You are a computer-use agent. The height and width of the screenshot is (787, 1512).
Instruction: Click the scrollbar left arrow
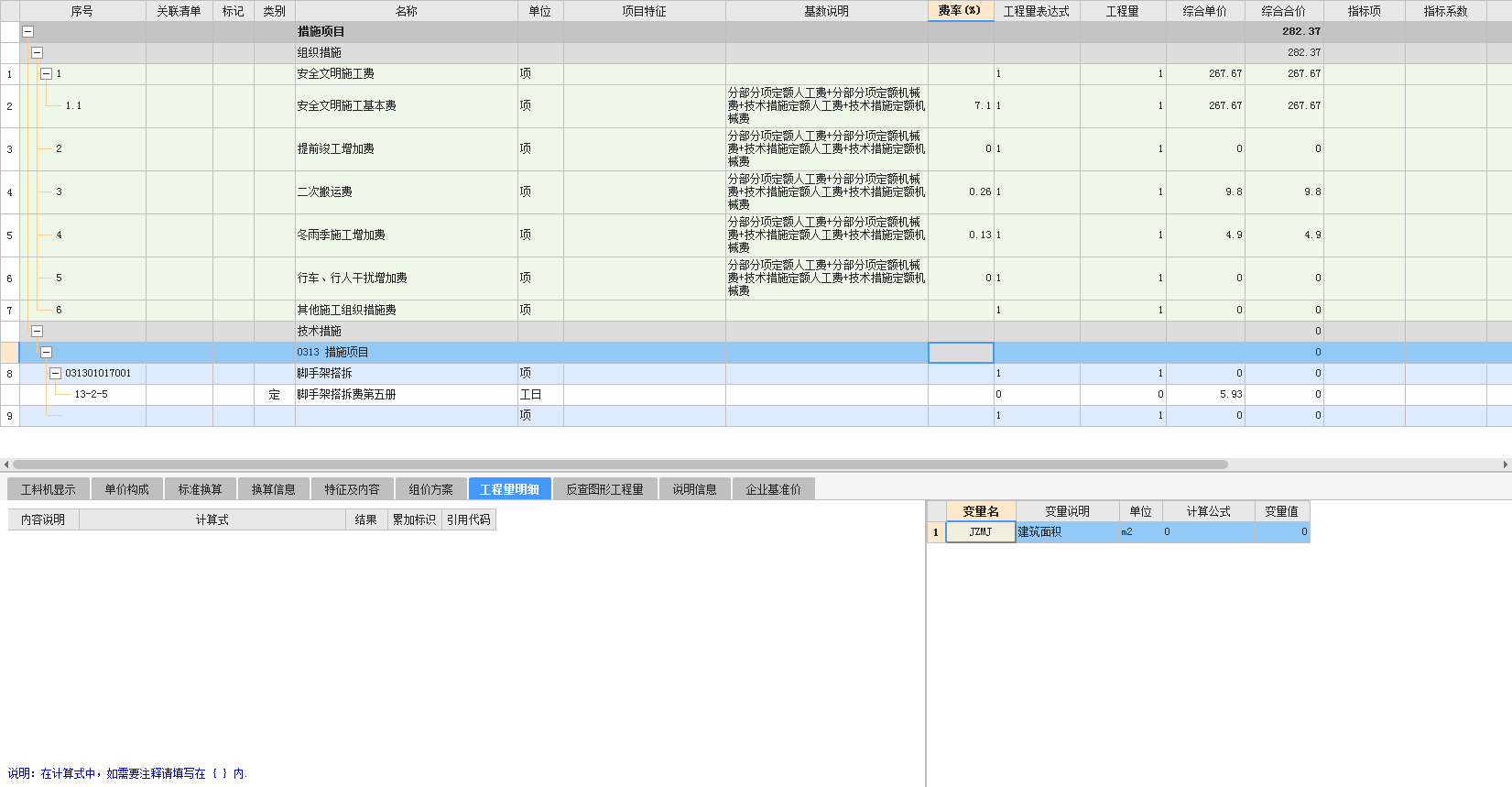pos(5,465)
